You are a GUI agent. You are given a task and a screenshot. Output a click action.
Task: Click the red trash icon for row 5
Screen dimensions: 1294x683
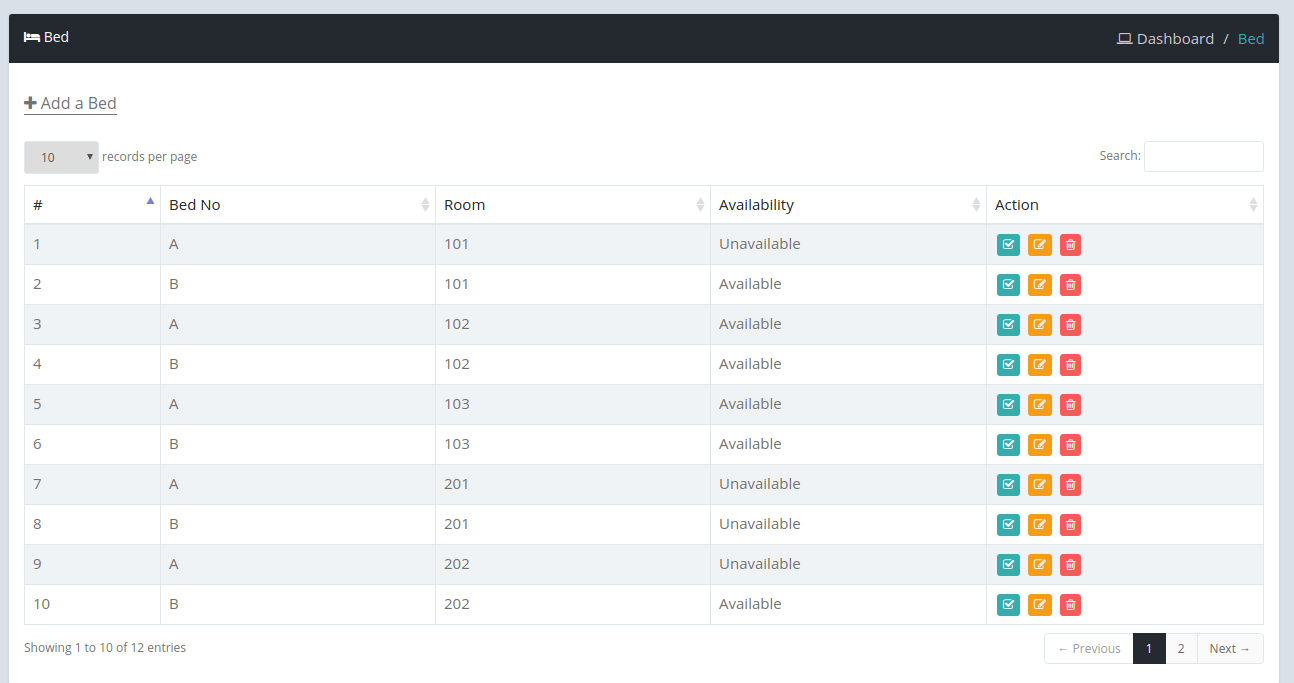tap(1070, 405)
